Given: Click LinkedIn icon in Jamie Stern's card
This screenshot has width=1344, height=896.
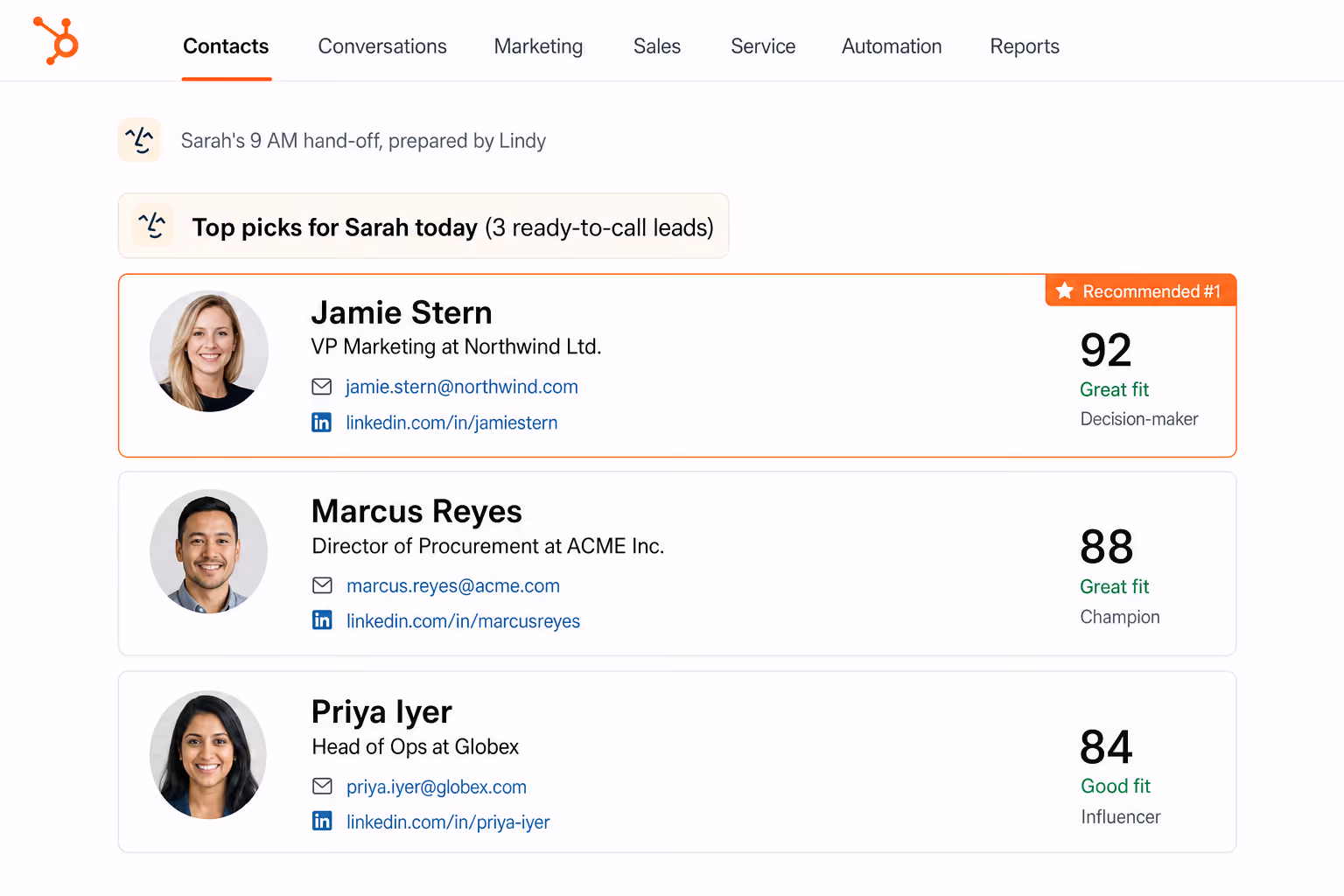Looking at the screenshot, I should (x=322, y=423).
